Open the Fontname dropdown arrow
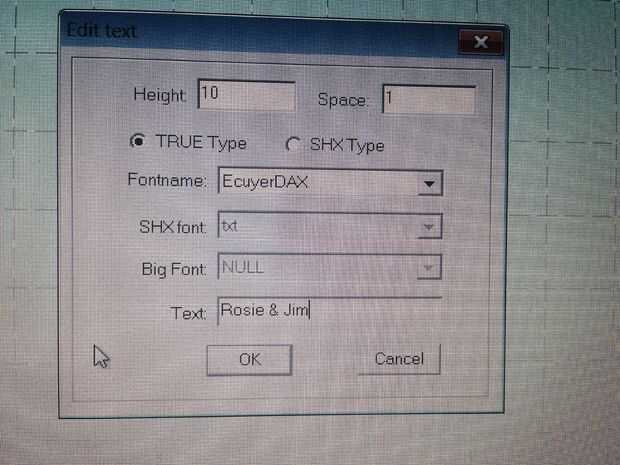The width and height of the screenshot is (620, 465). 429,183
